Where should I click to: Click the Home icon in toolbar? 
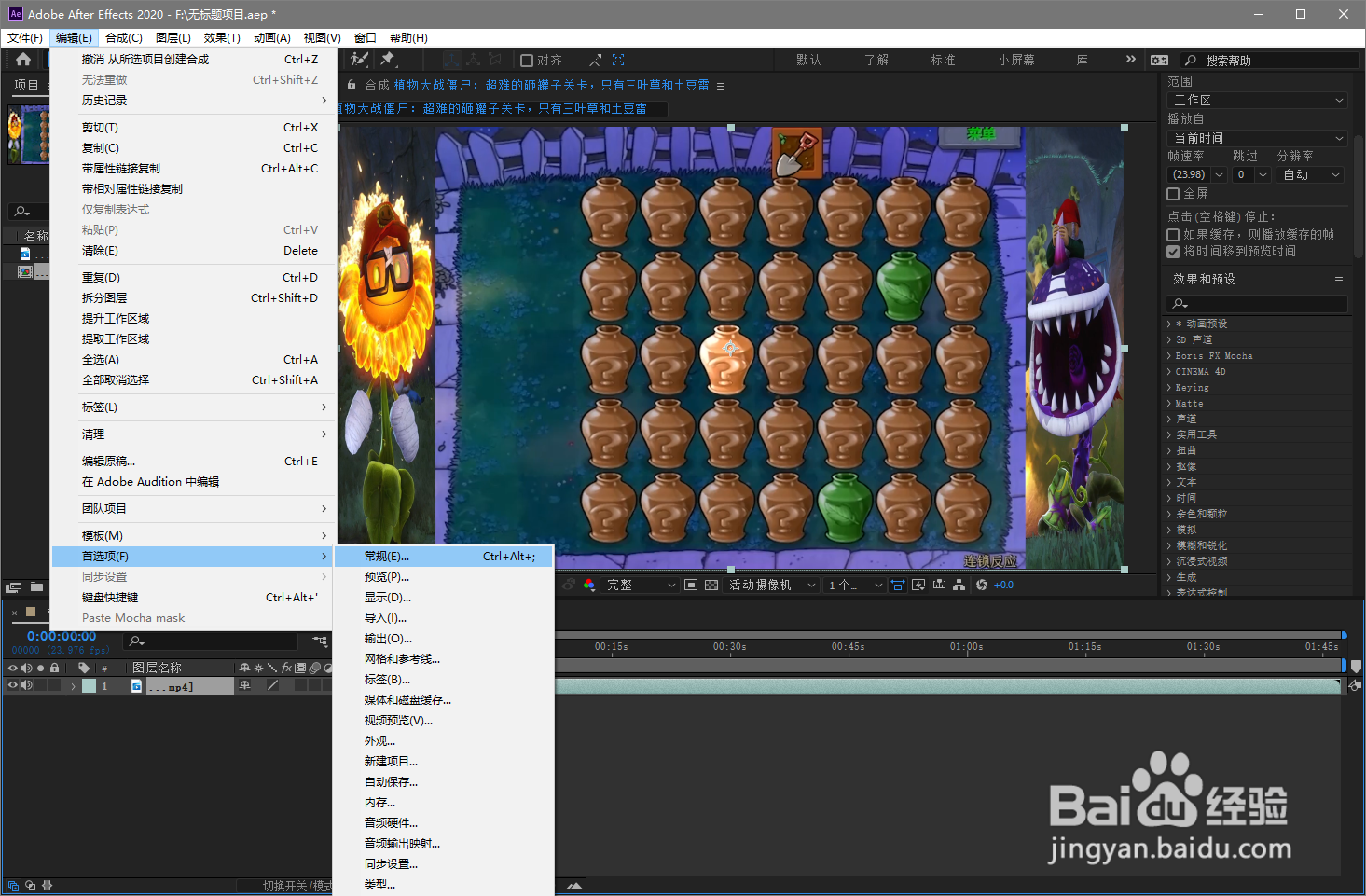(x=23, y=60)
